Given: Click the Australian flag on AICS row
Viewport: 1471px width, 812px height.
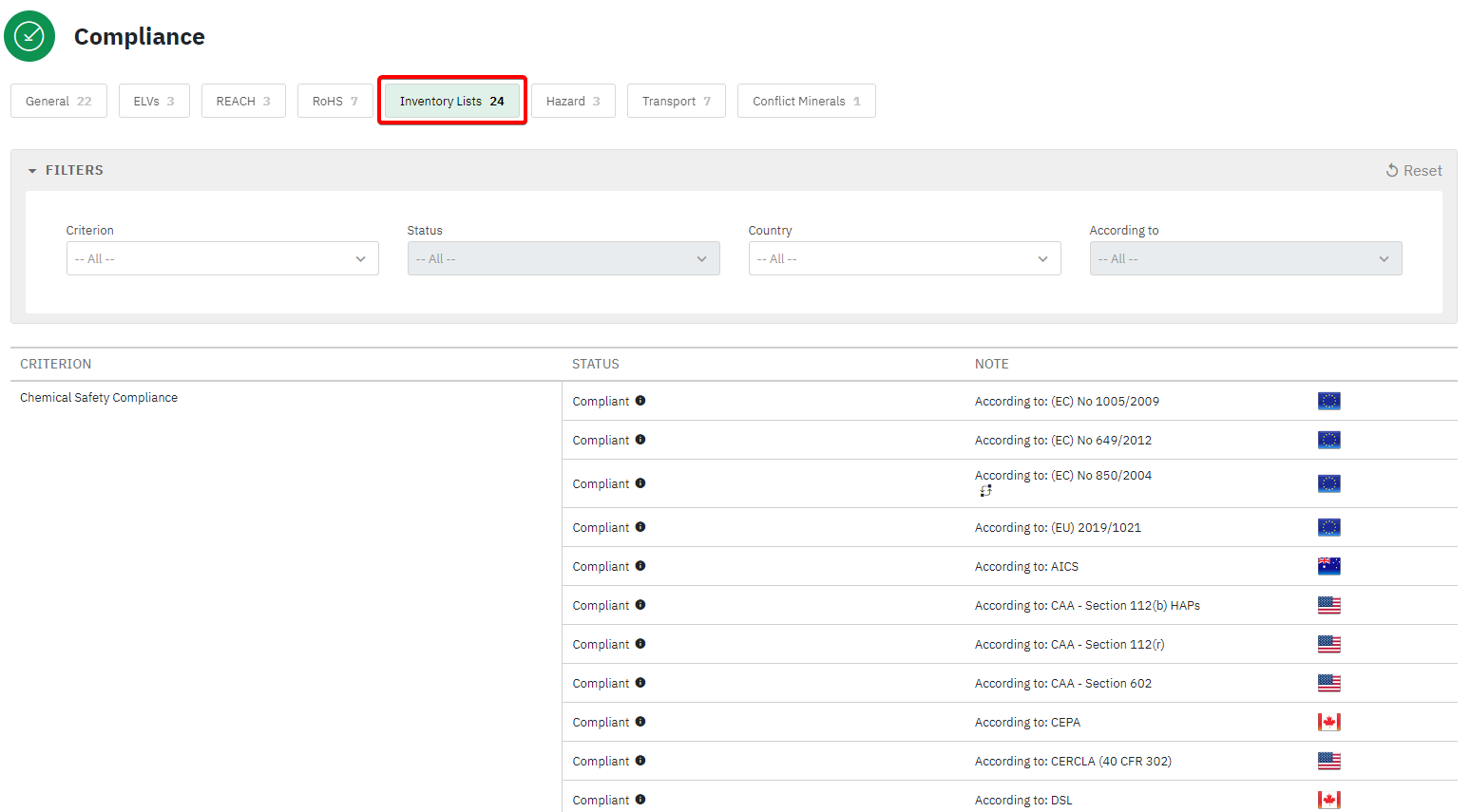Looking at the screenshot, I should pos(1328,566).
